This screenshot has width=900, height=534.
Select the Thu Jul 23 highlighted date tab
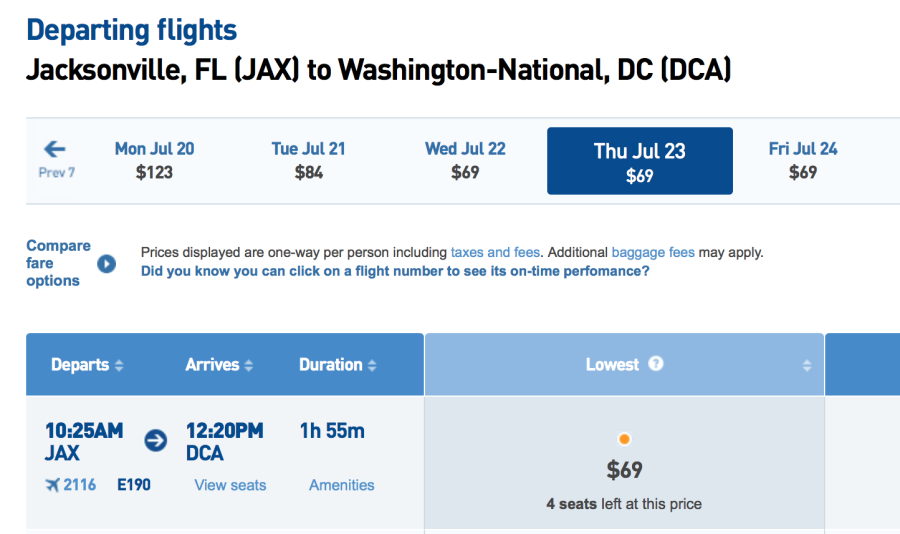point(639,161)
